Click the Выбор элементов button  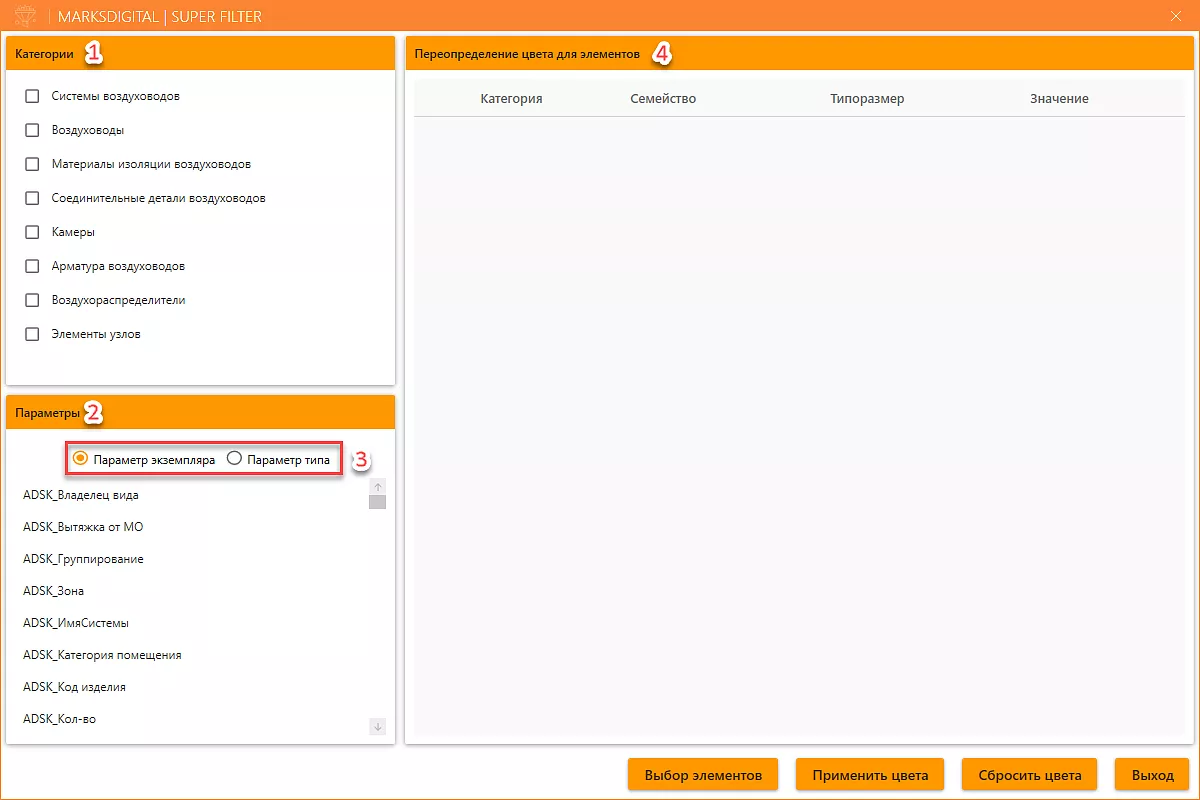(703, 775)
